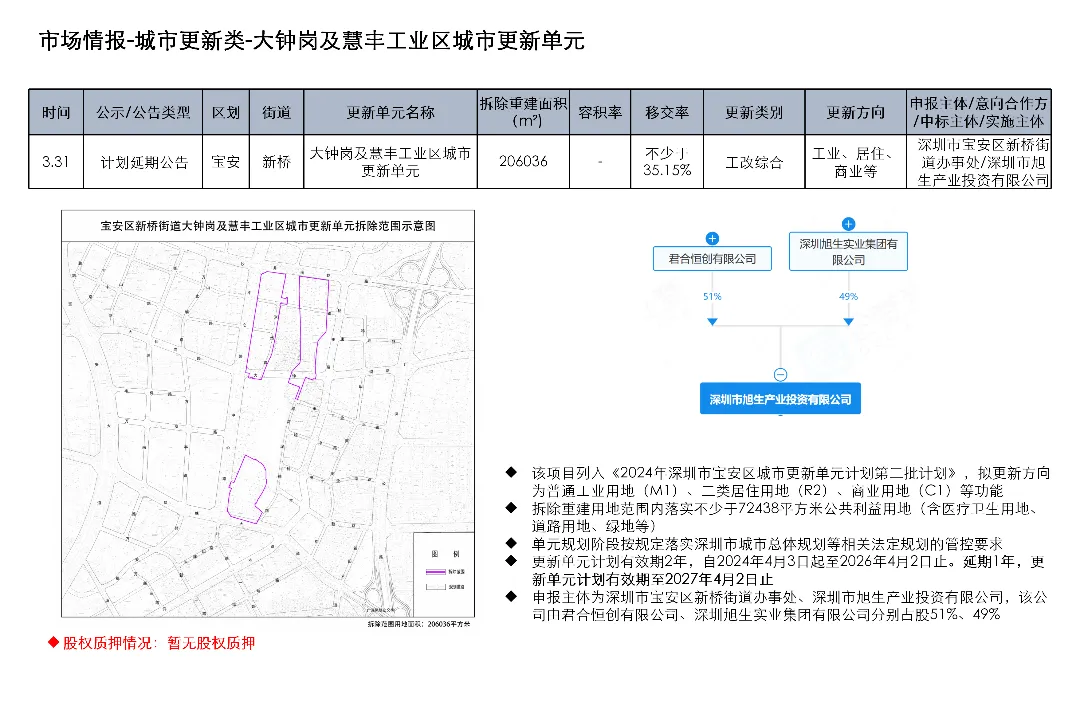This screenshot has width=1080, height=721.
Task: Click the 容积率 column header
Action: [x=600, y=112]
